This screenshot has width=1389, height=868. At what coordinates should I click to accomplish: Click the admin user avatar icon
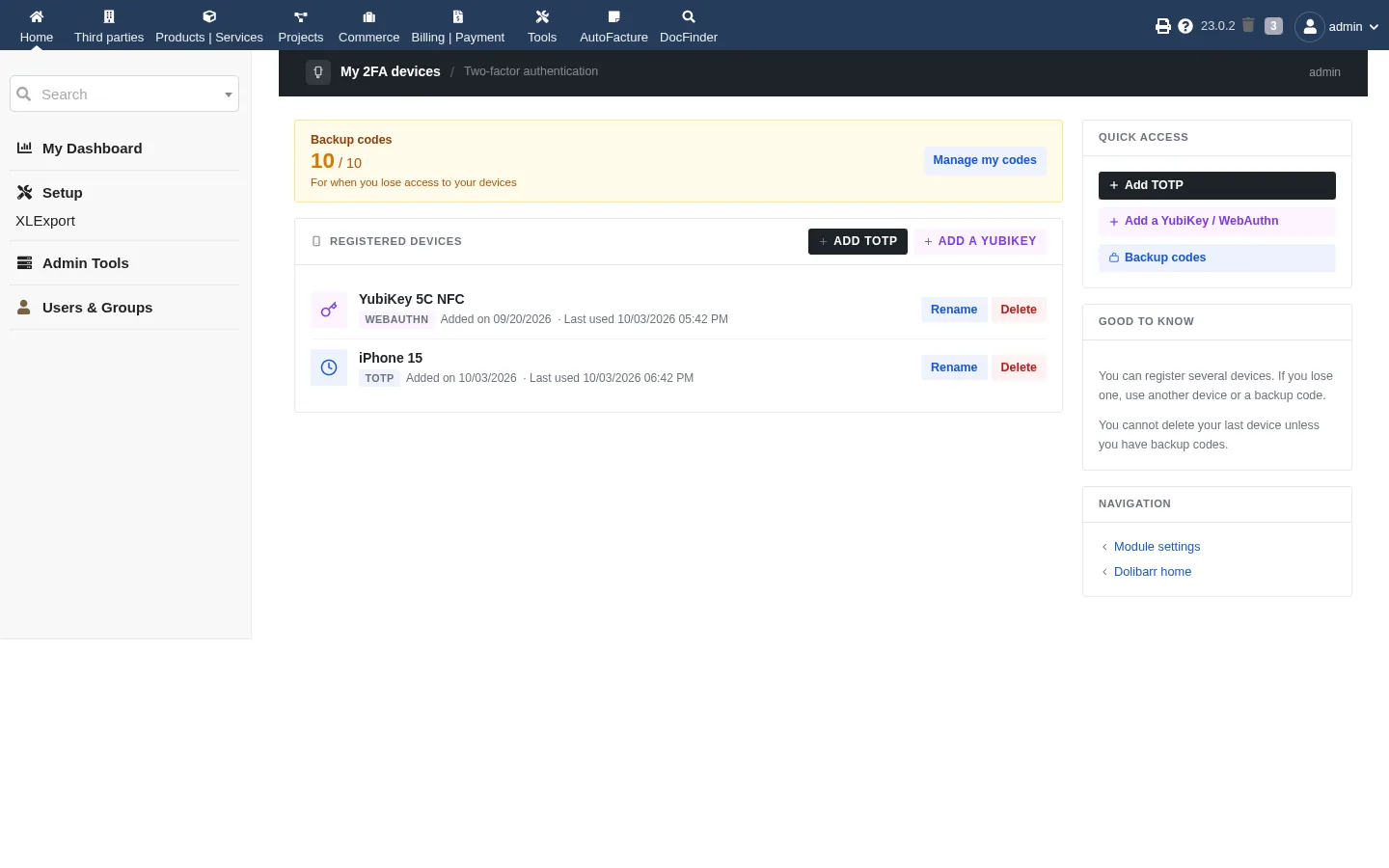(x=1310, y=27)
